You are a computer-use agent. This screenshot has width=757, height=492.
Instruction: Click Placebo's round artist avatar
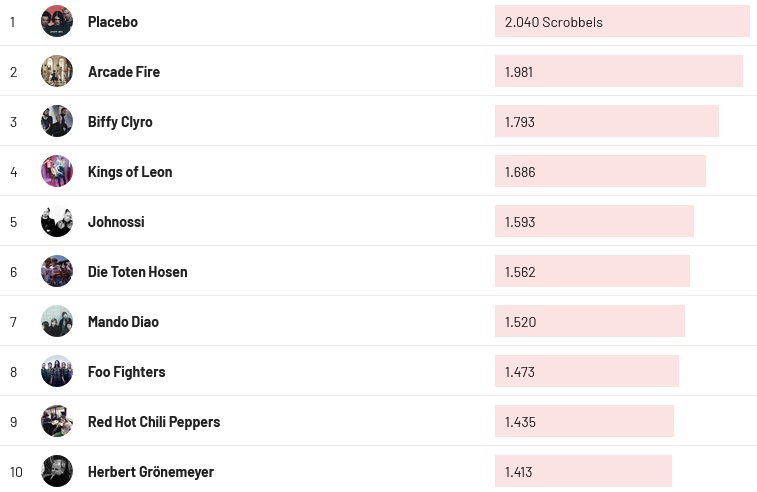coord(57,21)
